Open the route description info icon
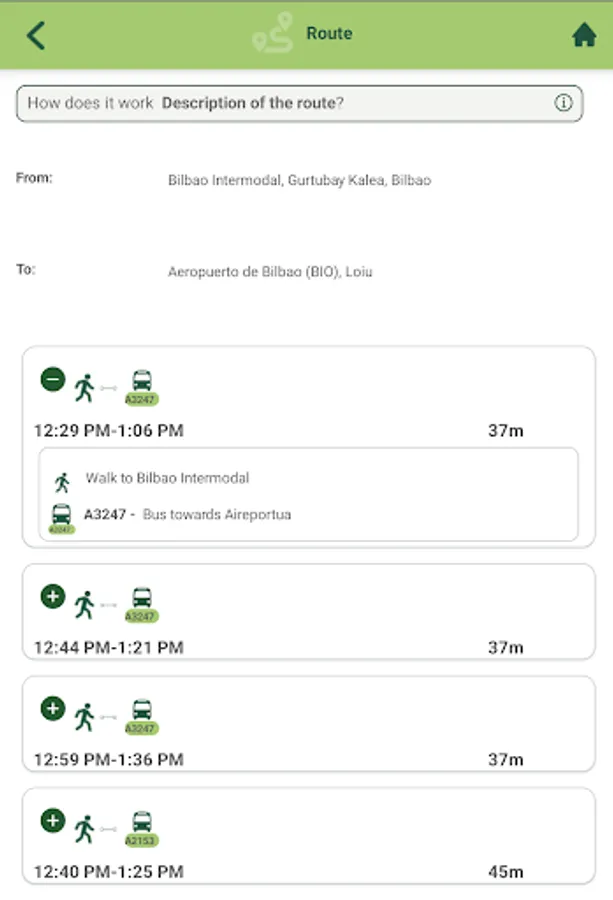 (563, 103)
